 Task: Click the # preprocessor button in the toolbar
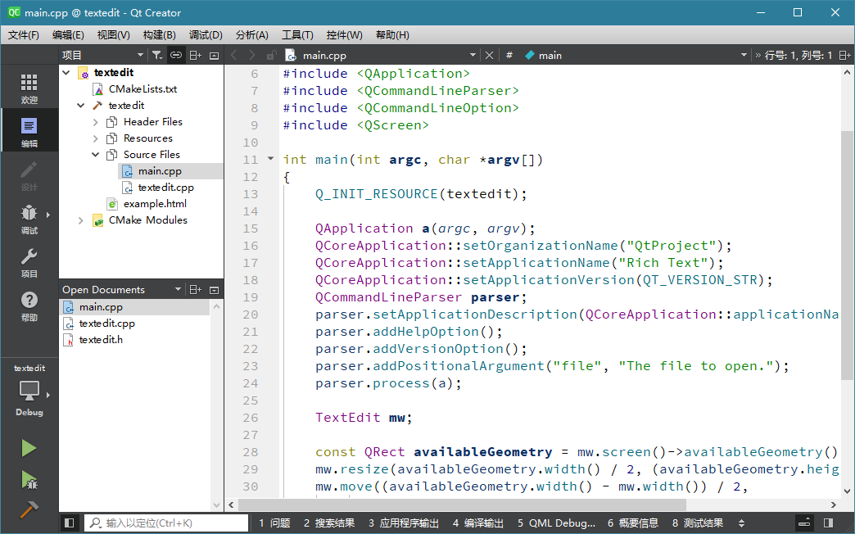pyautogui.click(x=509, y=55)
